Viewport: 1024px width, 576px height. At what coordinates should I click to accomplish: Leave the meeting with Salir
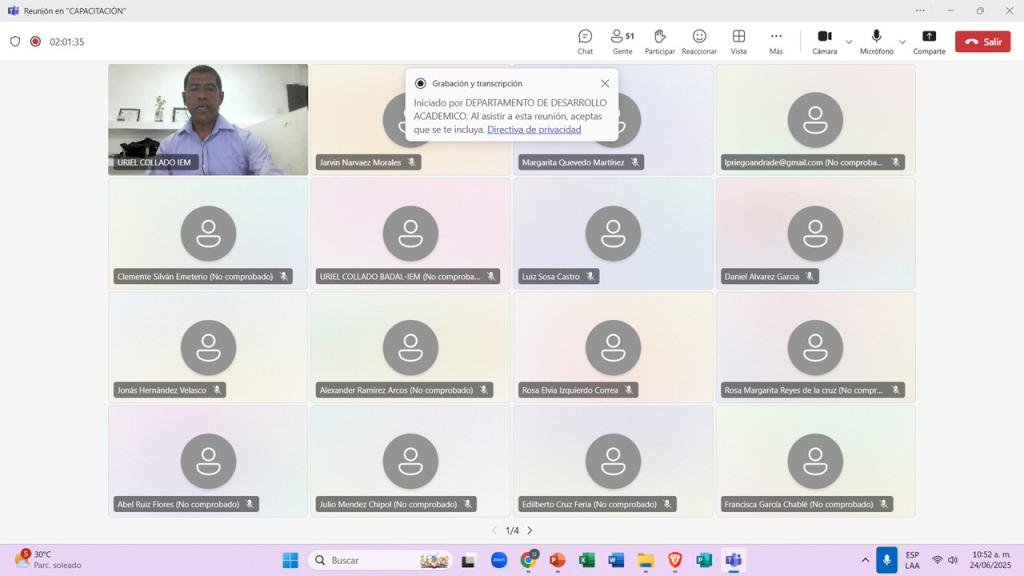pos(982,42)
